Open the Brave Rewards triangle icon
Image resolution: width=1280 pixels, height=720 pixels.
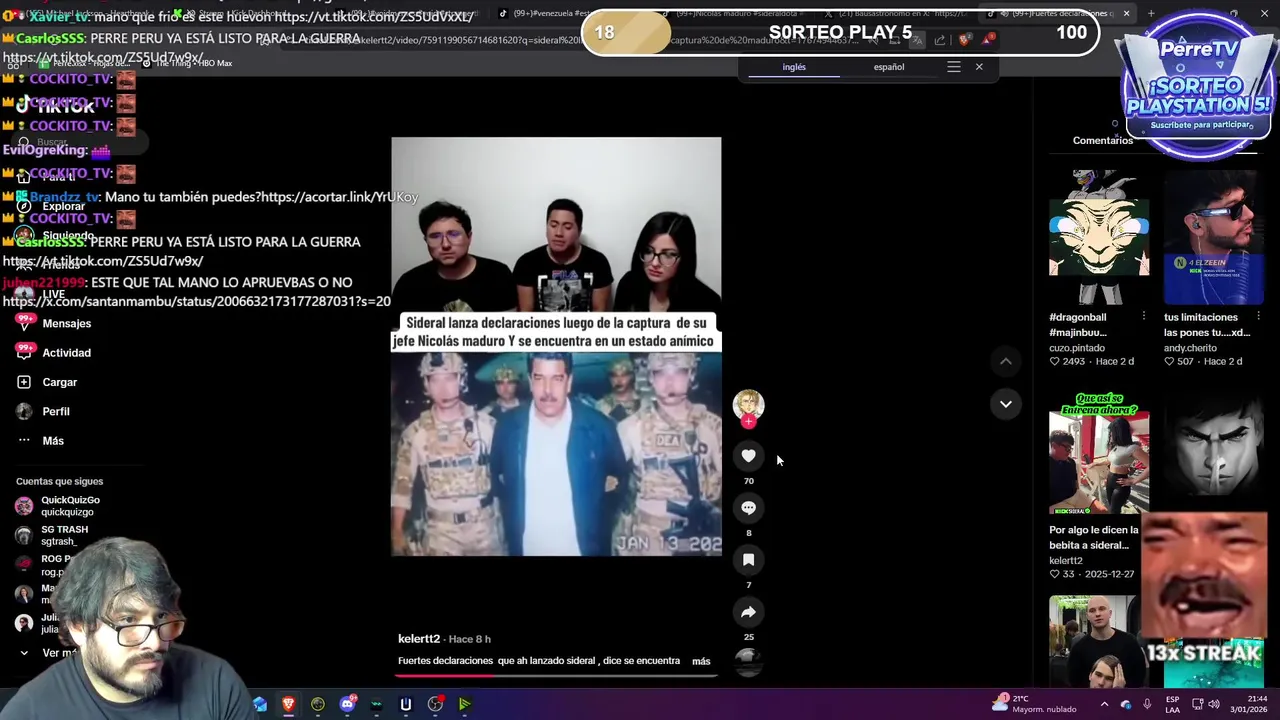tap(988, 39)
